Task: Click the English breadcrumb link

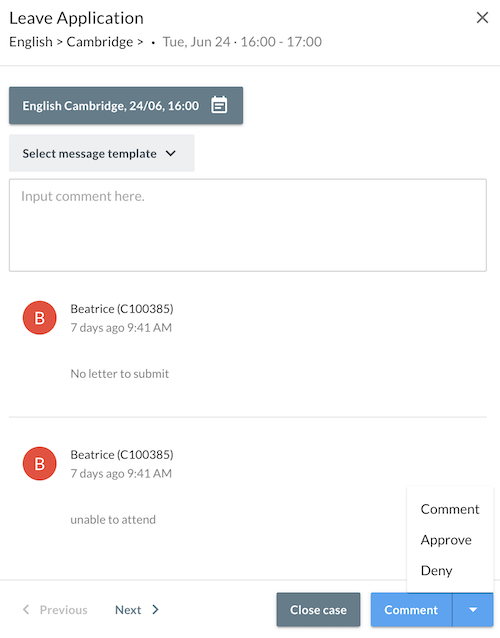Action: (x=31, y=42)
